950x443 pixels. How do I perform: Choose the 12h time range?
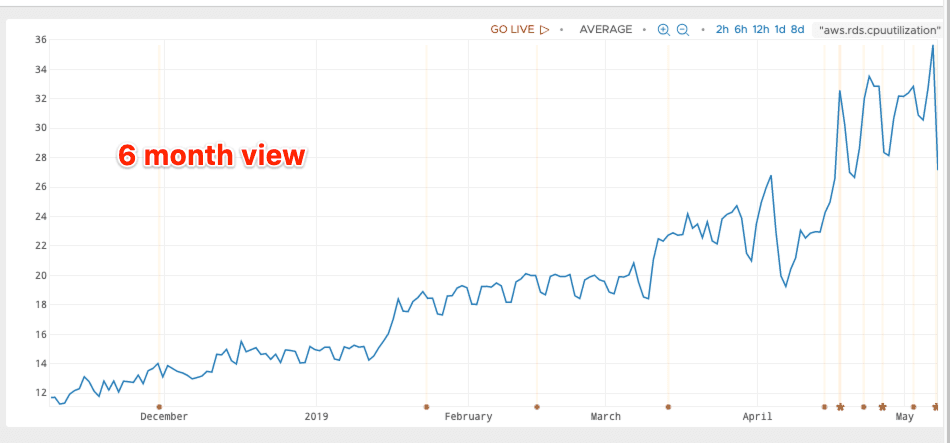click(x=761, y=29)
